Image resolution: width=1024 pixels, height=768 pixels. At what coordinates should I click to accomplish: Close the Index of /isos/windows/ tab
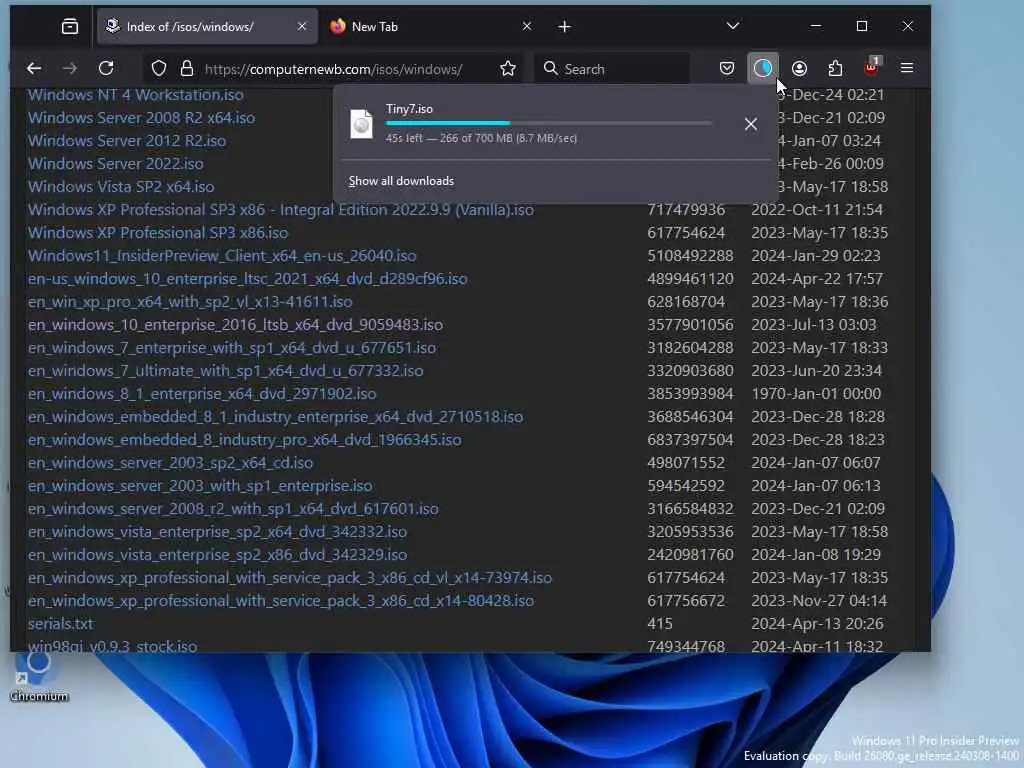pyautogui.click(x=302, y=26)
